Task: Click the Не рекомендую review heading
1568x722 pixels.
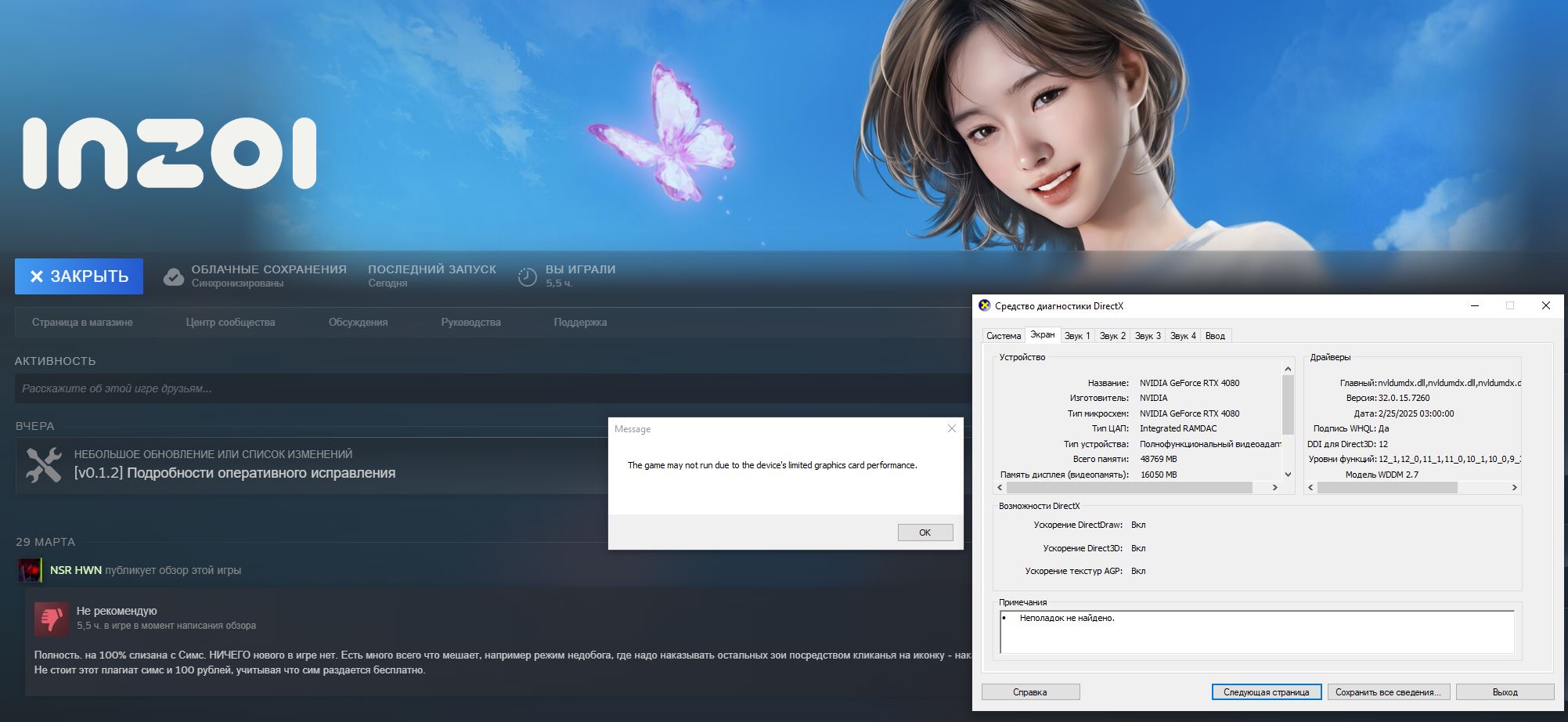Action: tap(117, 611)
